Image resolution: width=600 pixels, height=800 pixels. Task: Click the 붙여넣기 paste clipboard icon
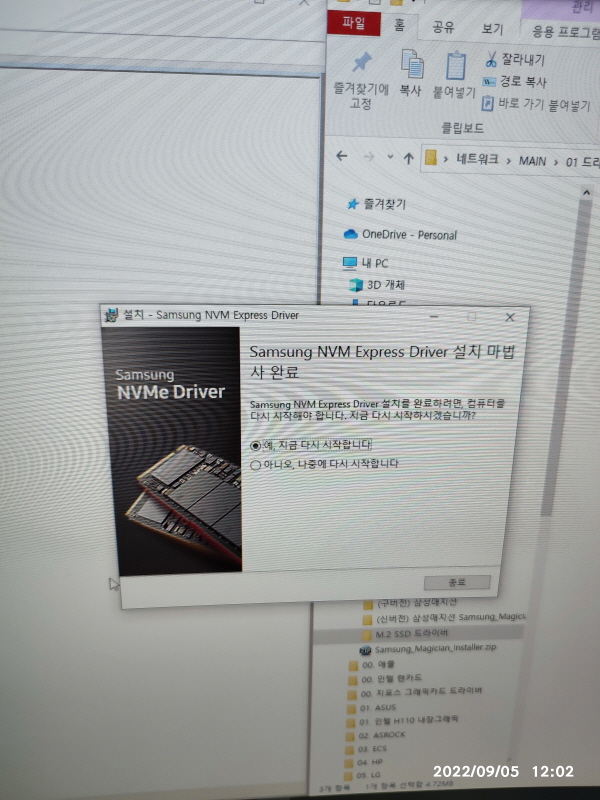(455, 66)
